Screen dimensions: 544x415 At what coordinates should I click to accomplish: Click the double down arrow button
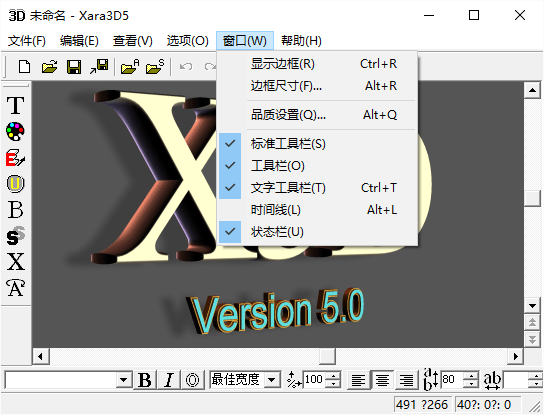click(x=532, y=339)
